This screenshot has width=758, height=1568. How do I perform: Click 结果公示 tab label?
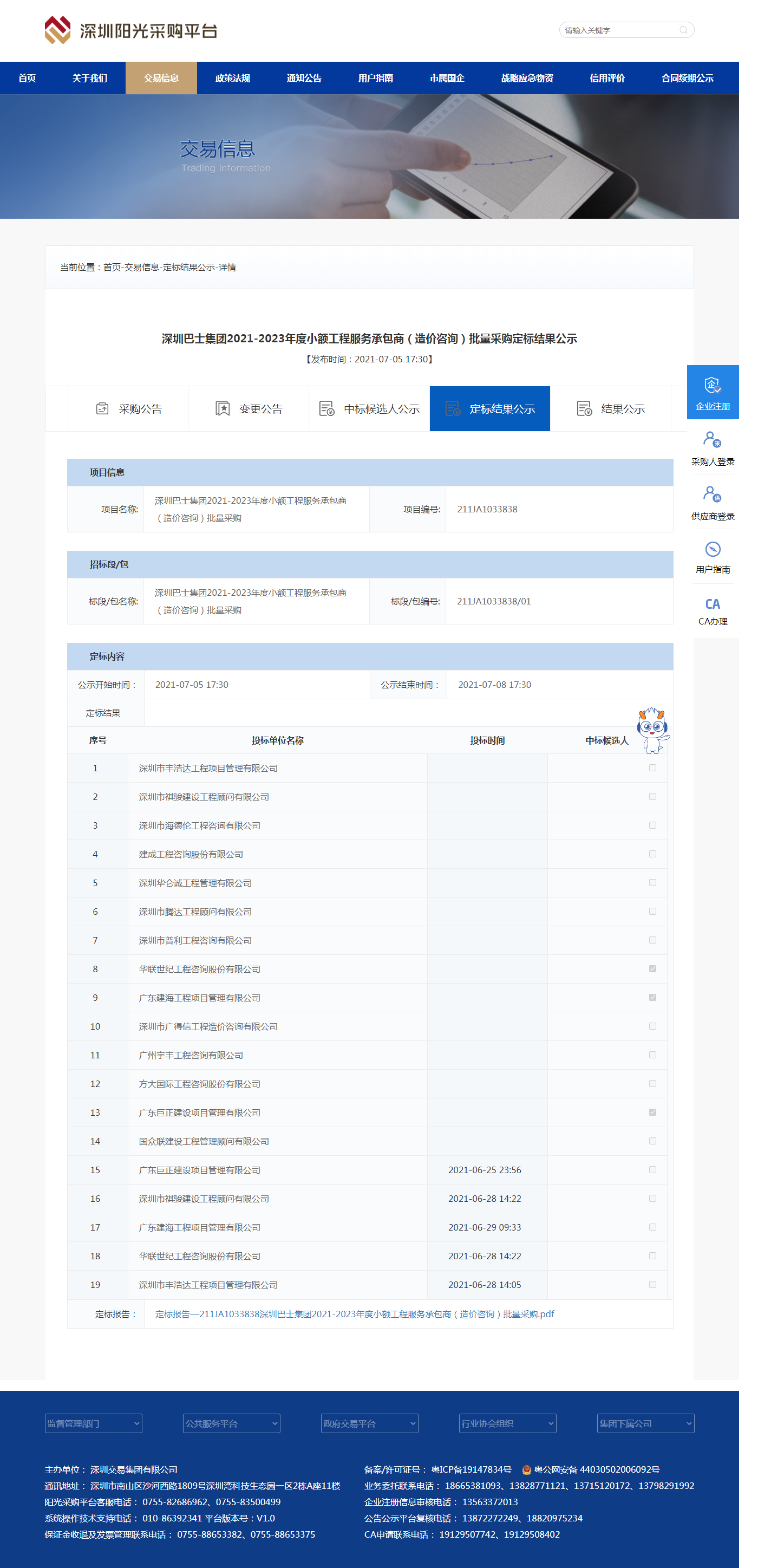coord(623,409)
